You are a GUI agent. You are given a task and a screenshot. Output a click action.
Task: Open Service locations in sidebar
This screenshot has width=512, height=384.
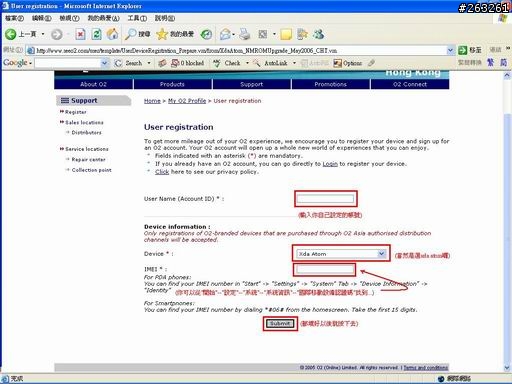[87, 149]
